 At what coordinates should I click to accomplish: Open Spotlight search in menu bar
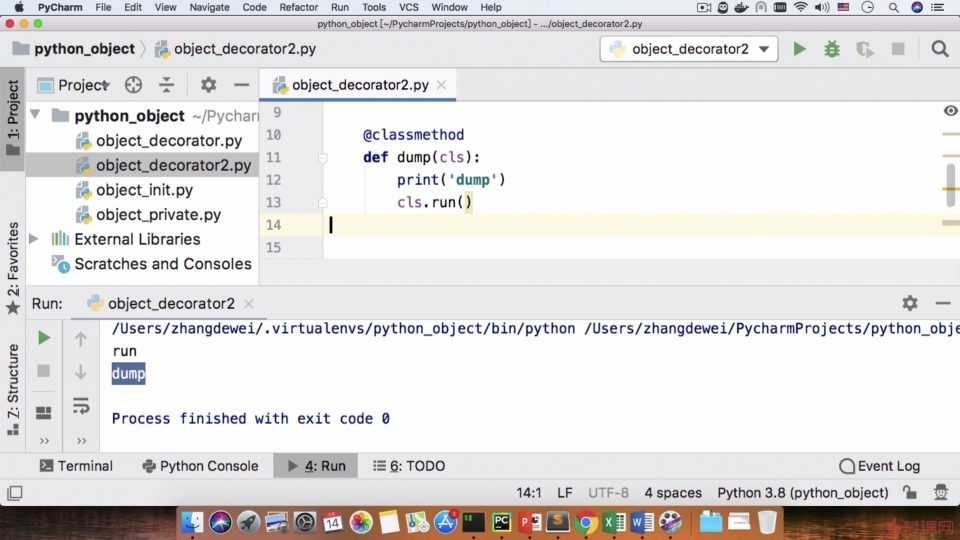tap(893, 7)
